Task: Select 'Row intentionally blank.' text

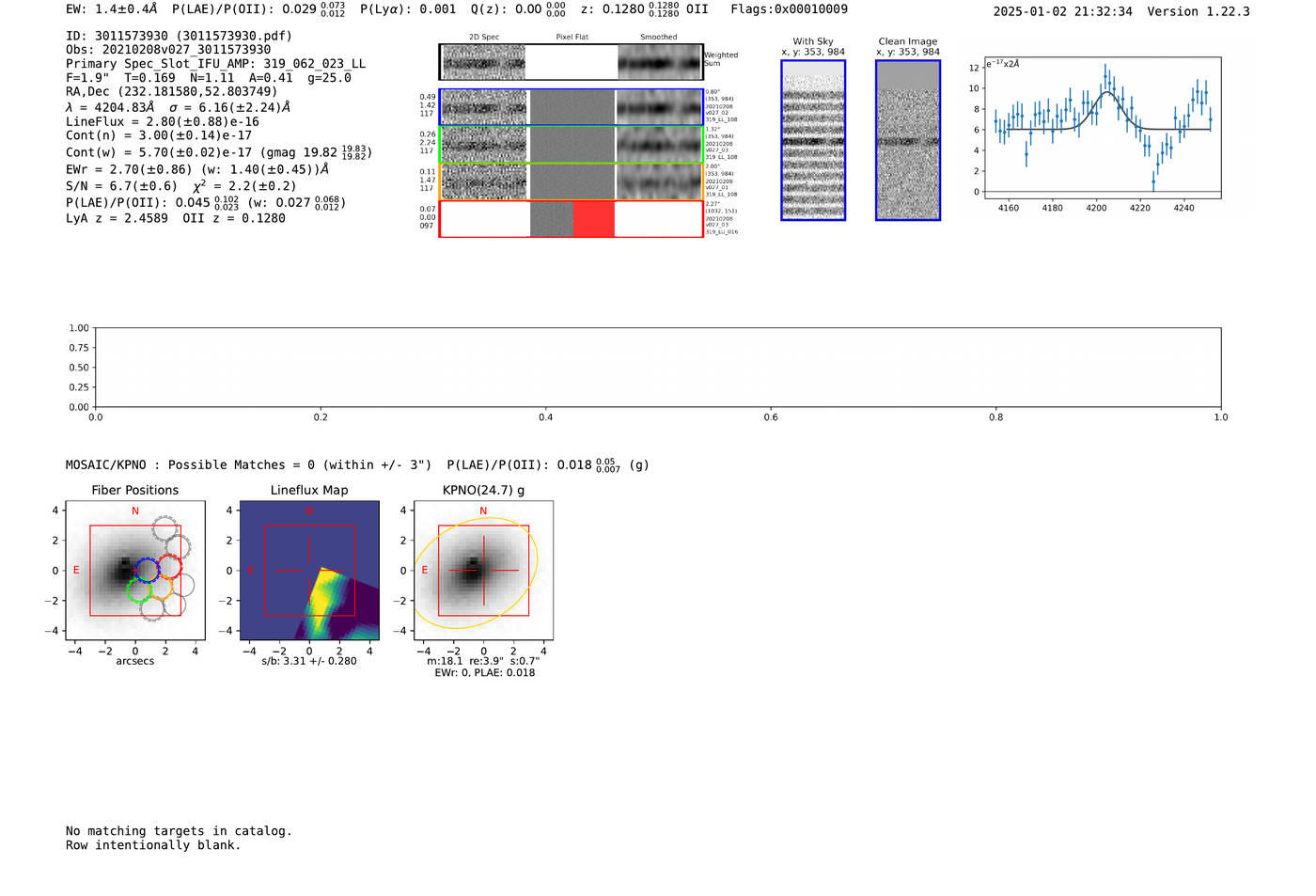Action: click(x=153, y=845)
